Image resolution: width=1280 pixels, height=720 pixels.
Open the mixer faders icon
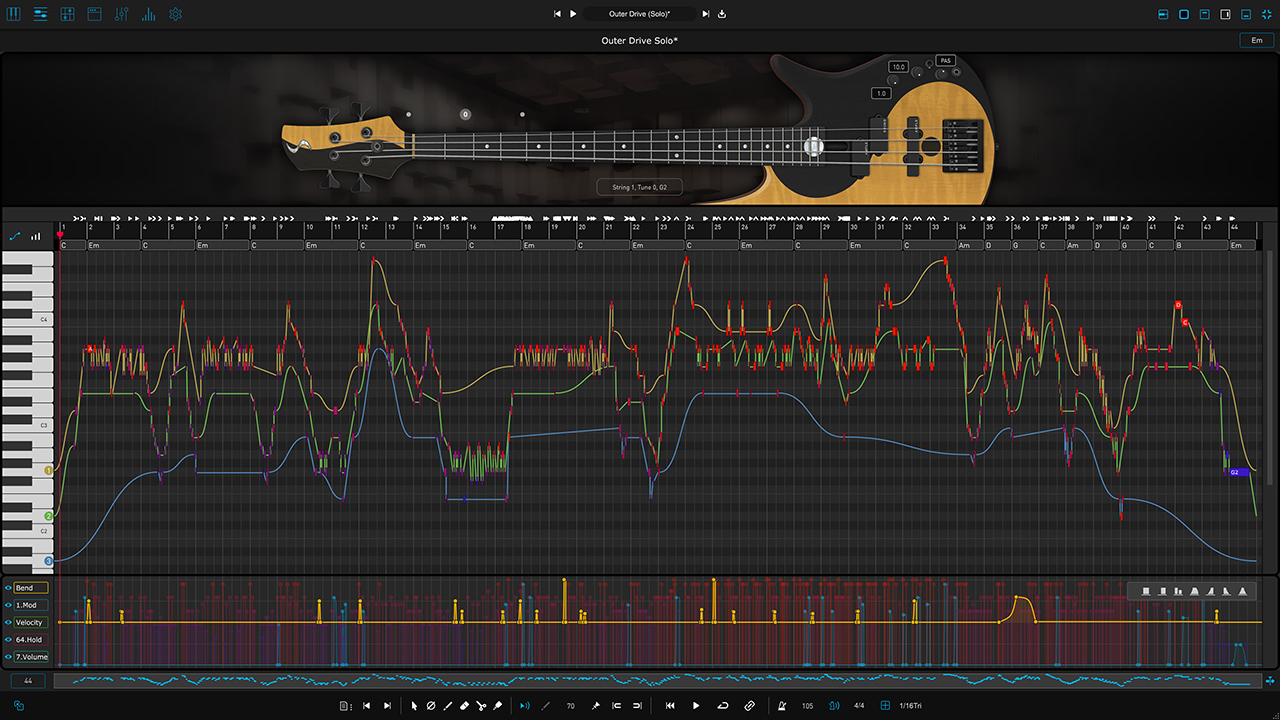tap(122, 14)
